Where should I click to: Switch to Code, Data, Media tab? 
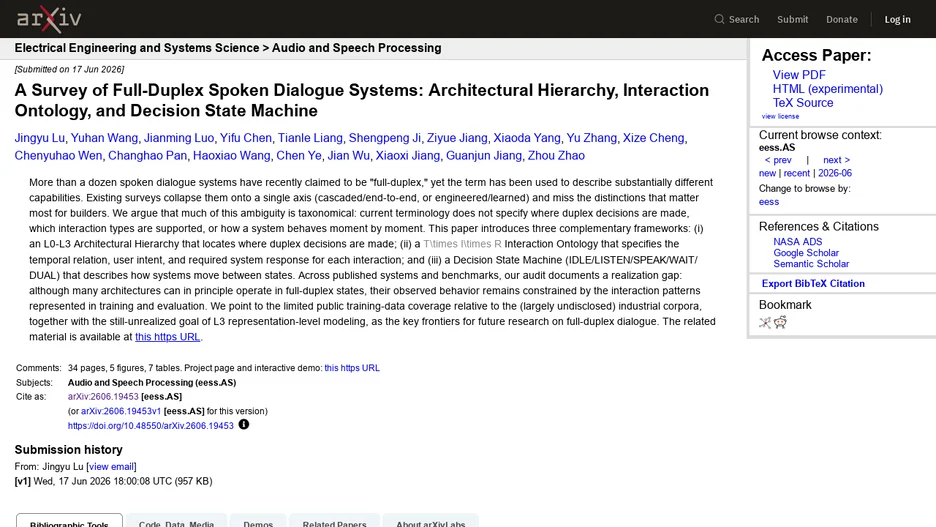click(176, 520)
